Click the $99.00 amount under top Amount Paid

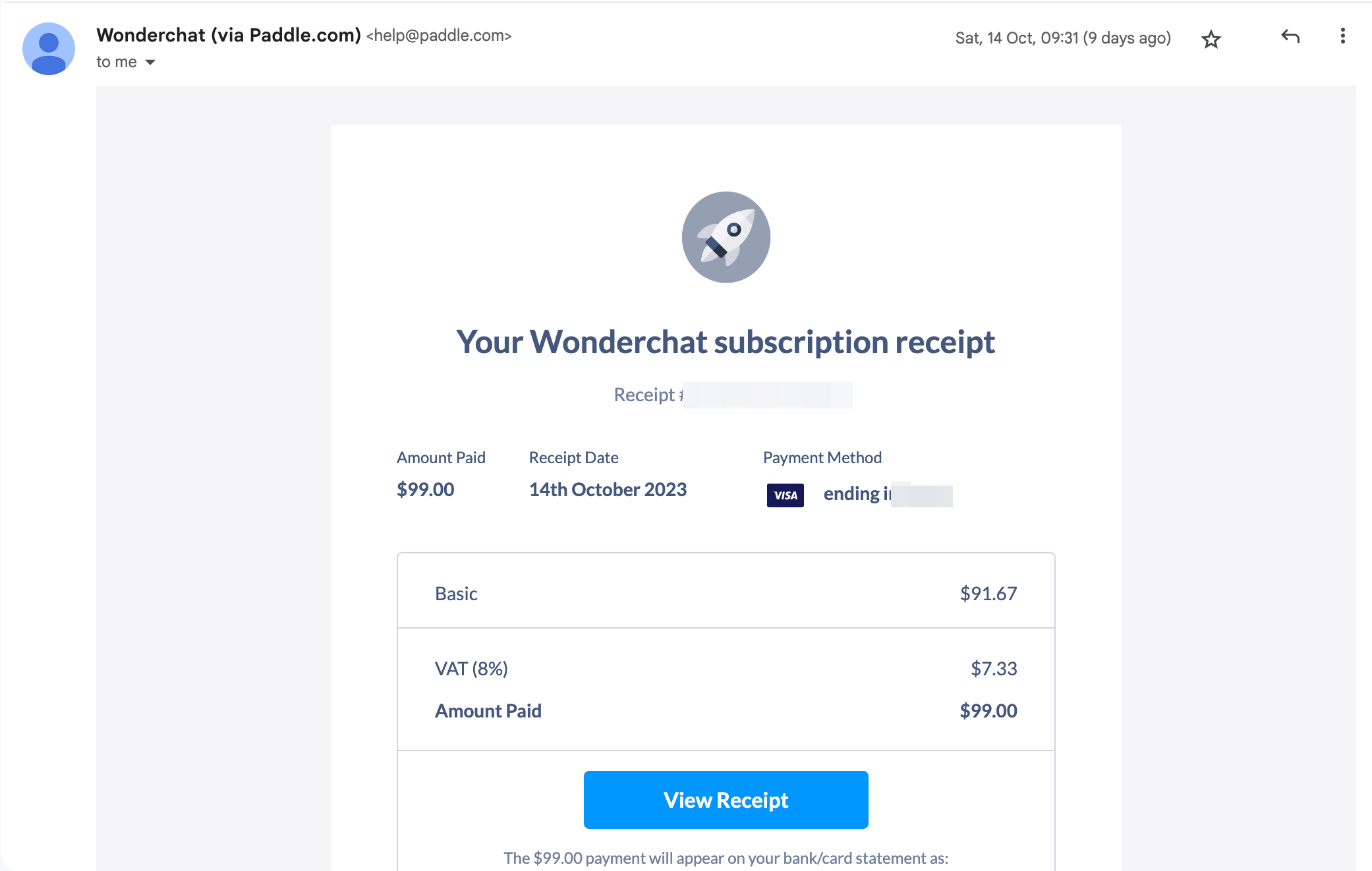coord(425,490)
